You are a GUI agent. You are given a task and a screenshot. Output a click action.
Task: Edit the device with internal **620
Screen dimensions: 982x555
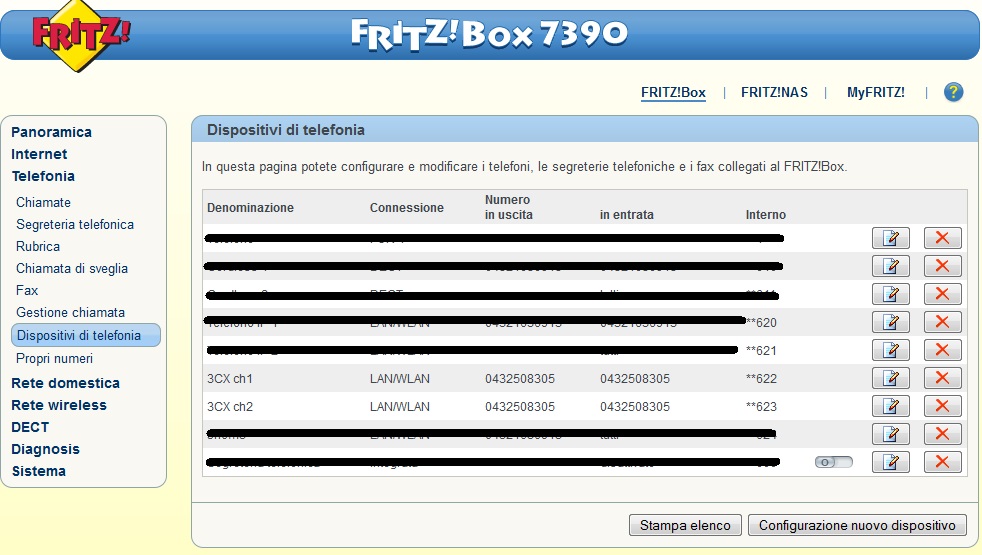coord(891,322)
